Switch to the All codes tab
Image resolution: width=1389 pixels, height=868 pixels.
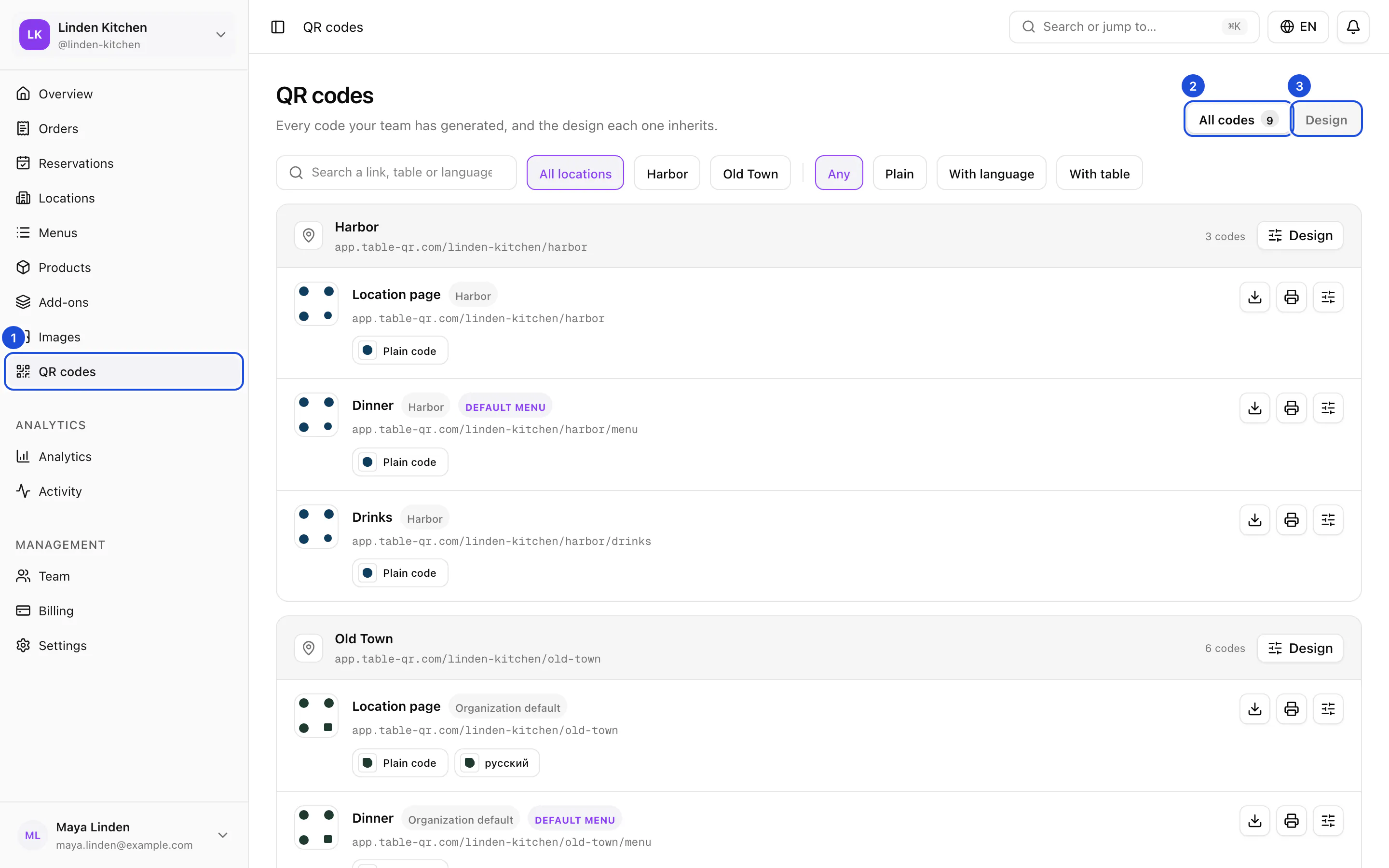pyautogui.click(x=1238, y=120)
